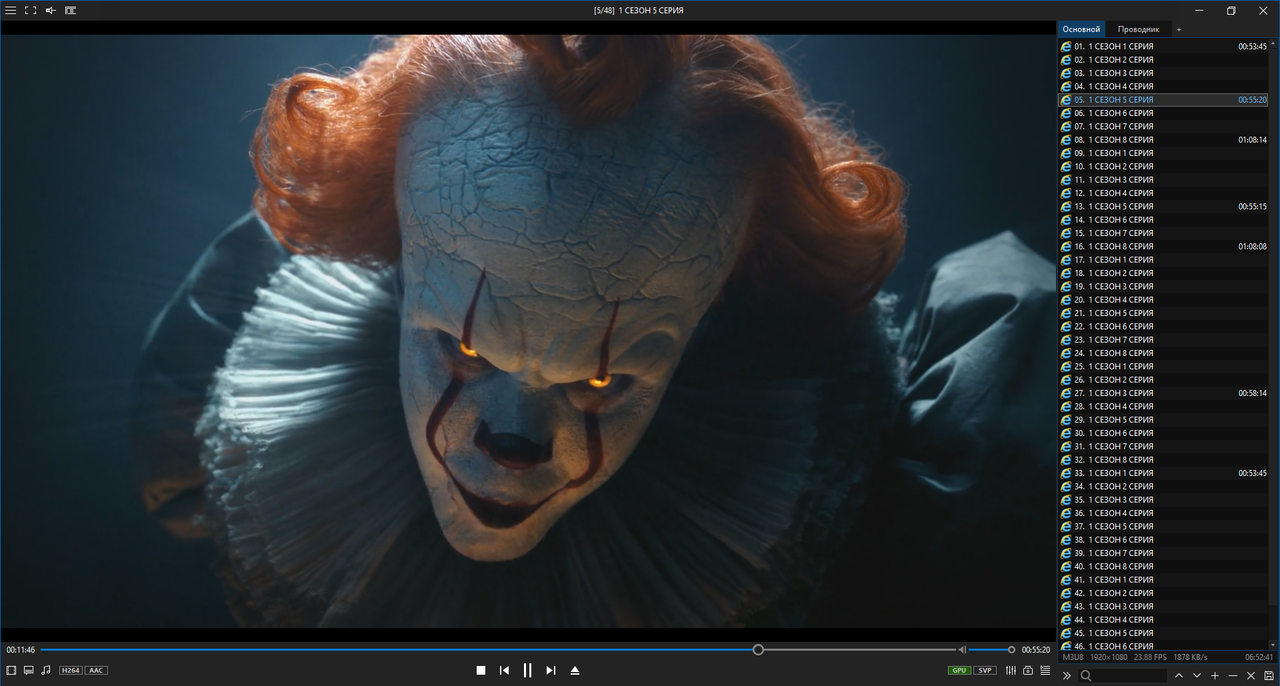Click the IE icon beside item 37
The image size is (1280, 686).
[x=1066, y=526]
